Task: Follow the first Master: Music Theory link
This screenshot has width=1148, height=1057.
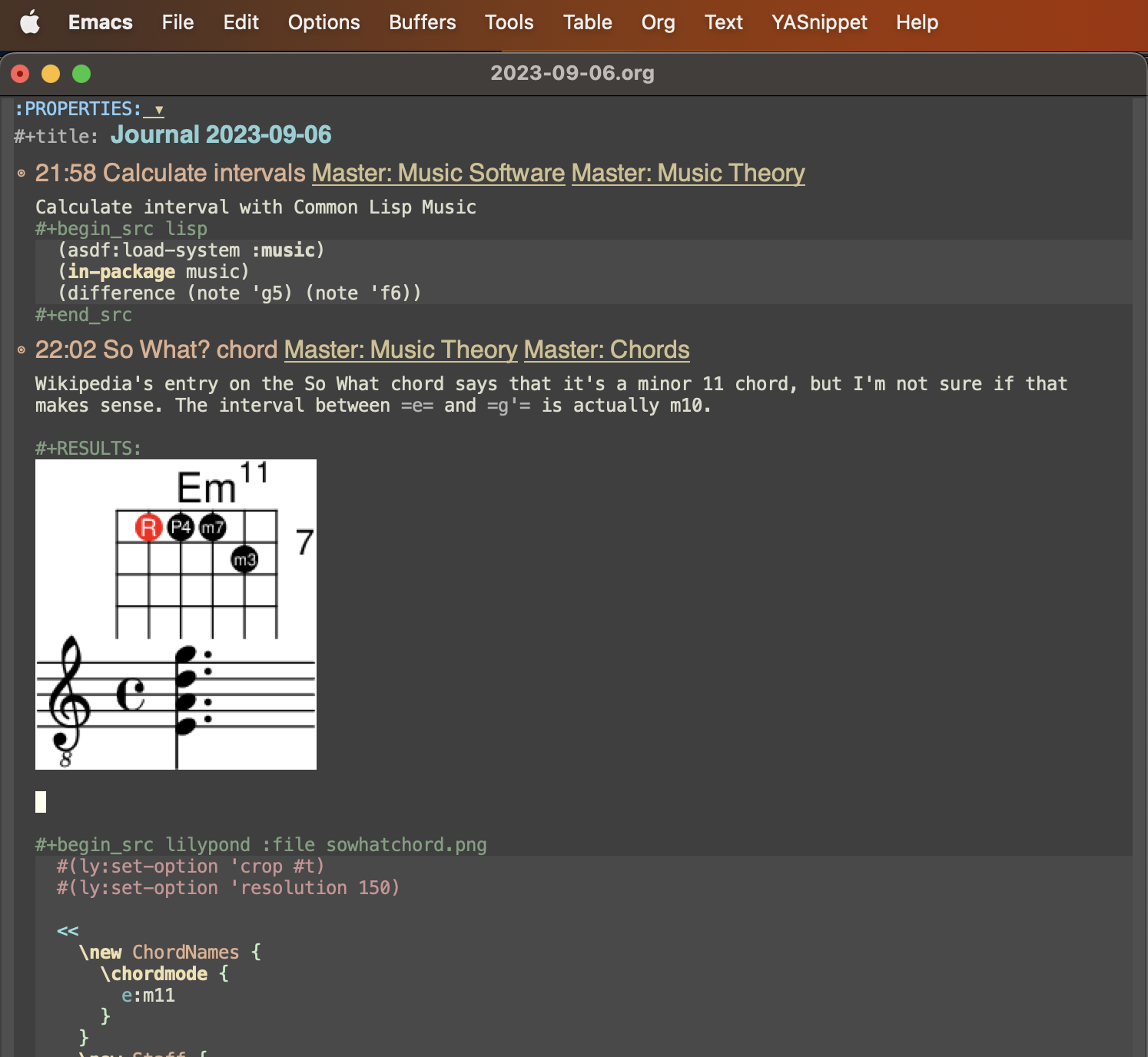Action: [x=688, y=174]
